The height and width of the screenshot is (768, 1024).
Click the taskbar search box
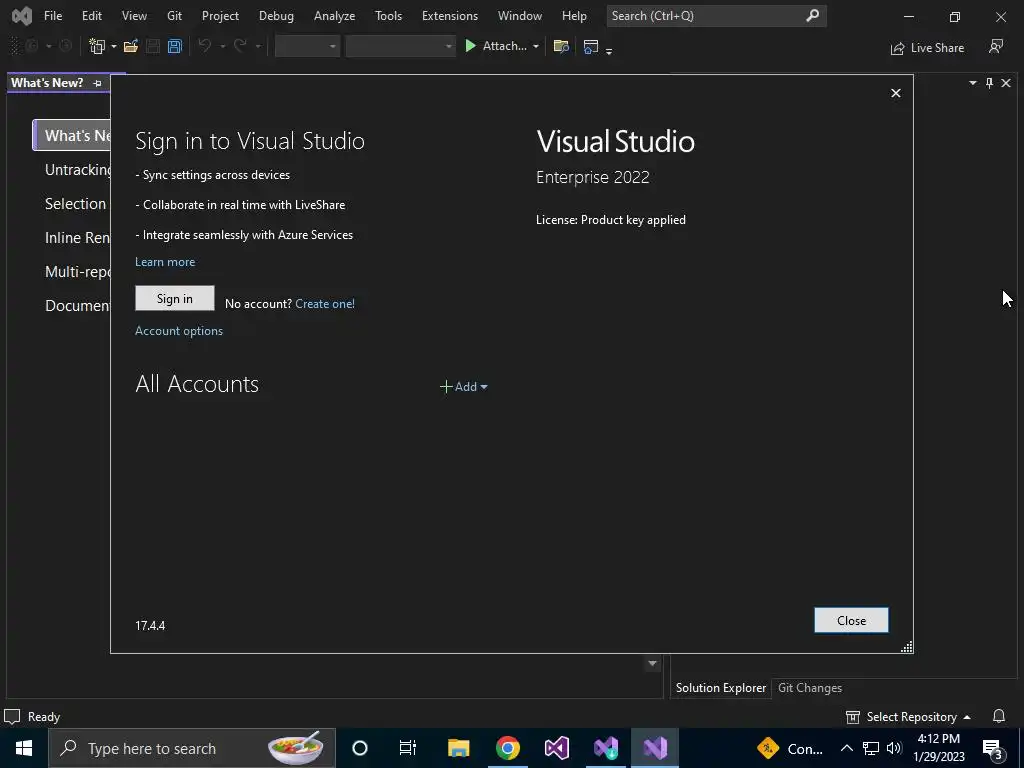click(192, 748)
